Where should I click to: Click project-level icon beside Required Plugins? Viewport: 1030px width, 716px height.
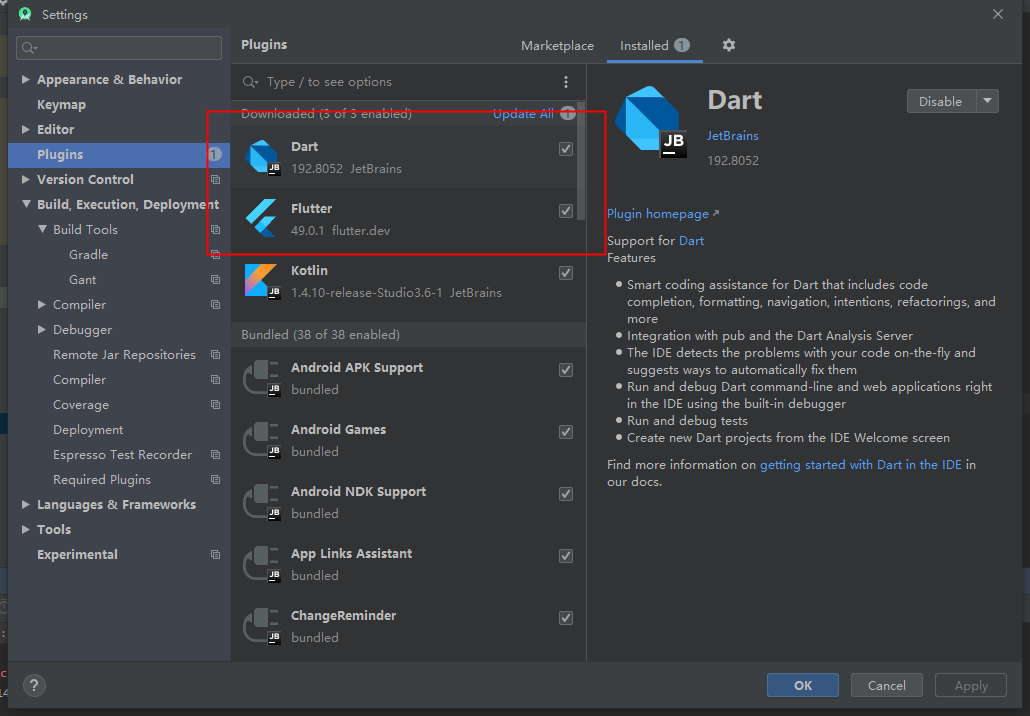tap(215, 480)
